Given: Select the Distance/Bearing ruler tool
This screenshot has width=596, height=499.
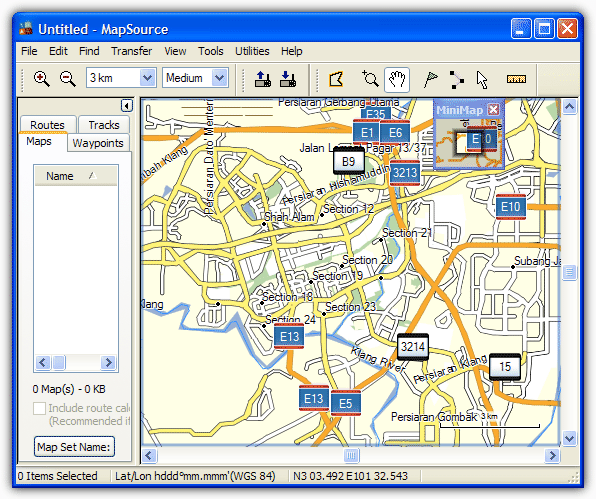Looking at the screenshot, I should pos(516,79).
